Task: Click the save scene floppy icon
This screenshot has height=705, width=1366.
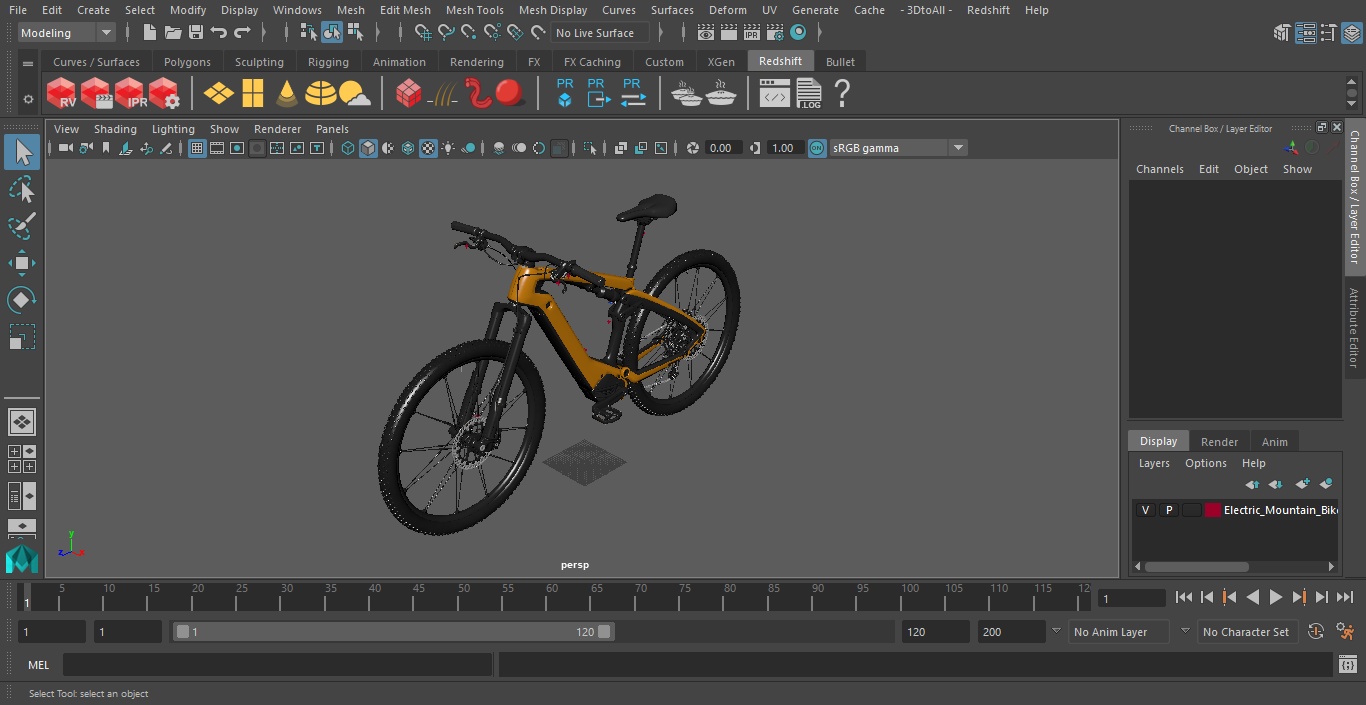Action: [x=196, y=33]
